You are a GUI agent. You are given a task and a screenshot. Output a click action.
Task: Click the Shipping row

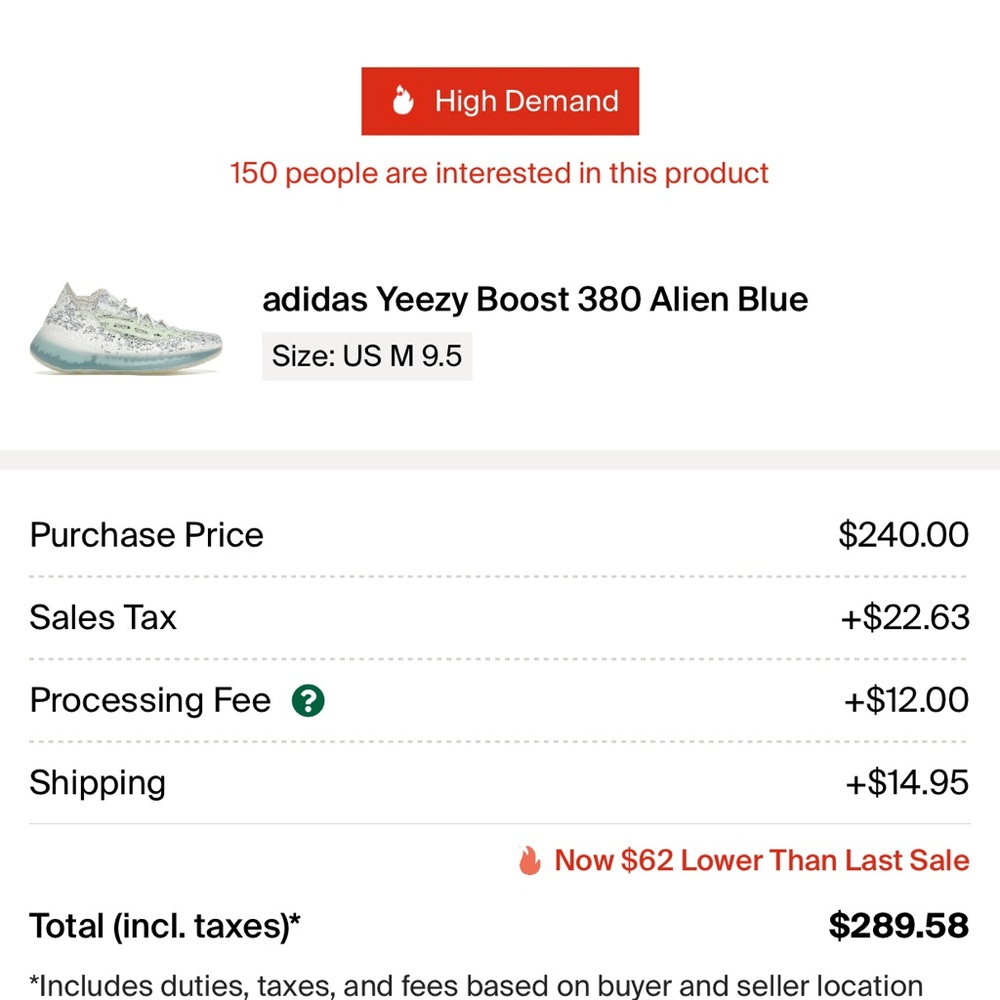pyautogui.click(x=97, y=783)
